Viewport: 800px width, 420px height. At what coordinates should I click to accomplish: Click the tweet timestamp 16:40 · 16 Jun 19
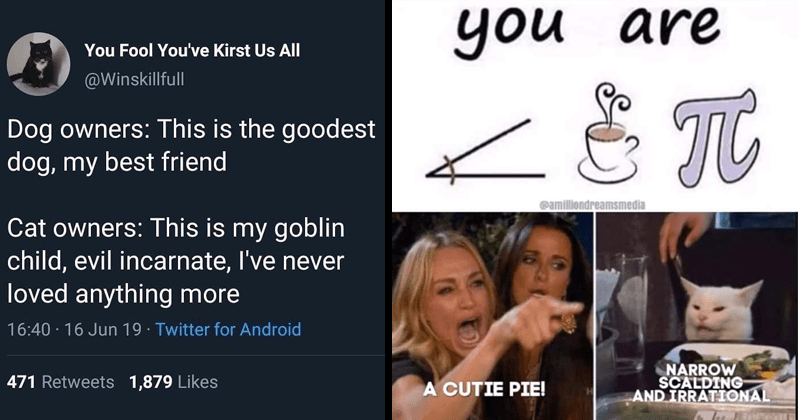pyautogui.click(x=74, y=329)
